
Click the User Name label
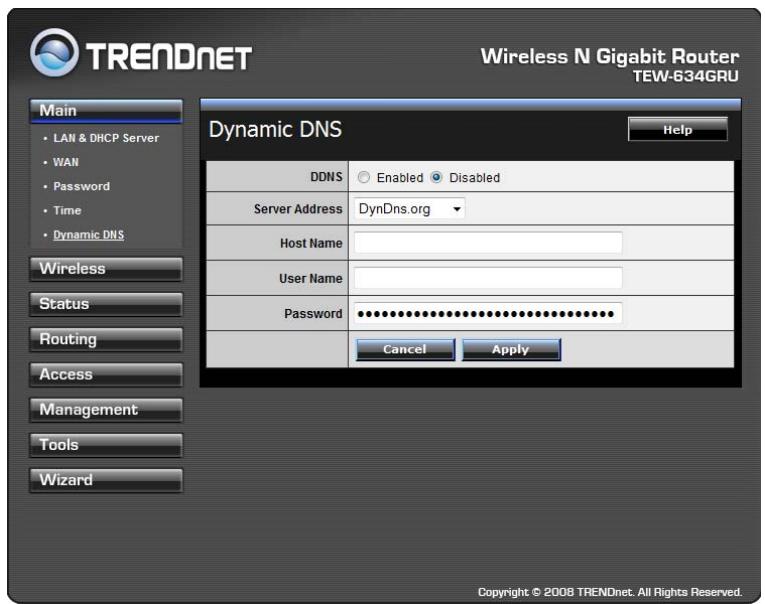311,278
